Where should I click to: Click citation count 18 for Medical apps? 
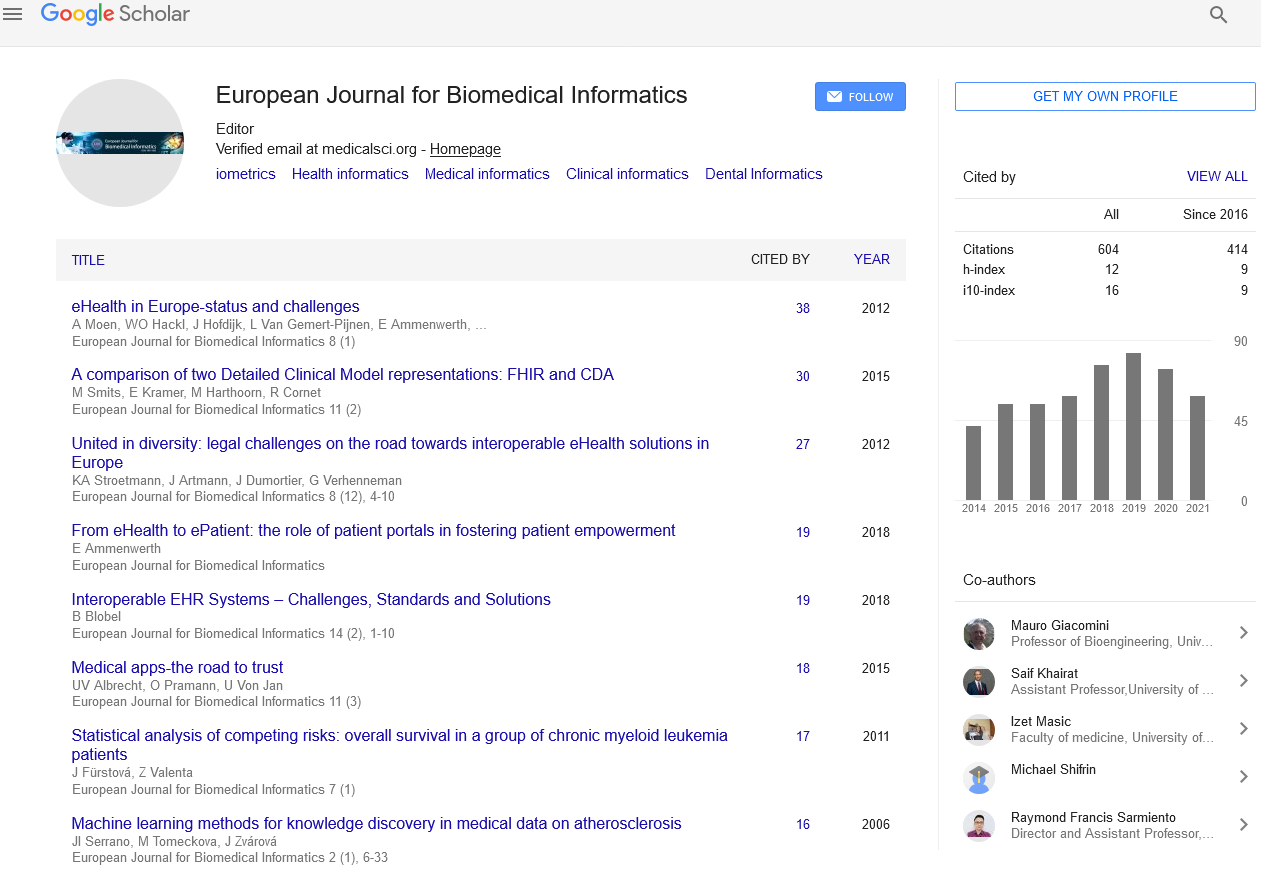(x=803, y=669)
